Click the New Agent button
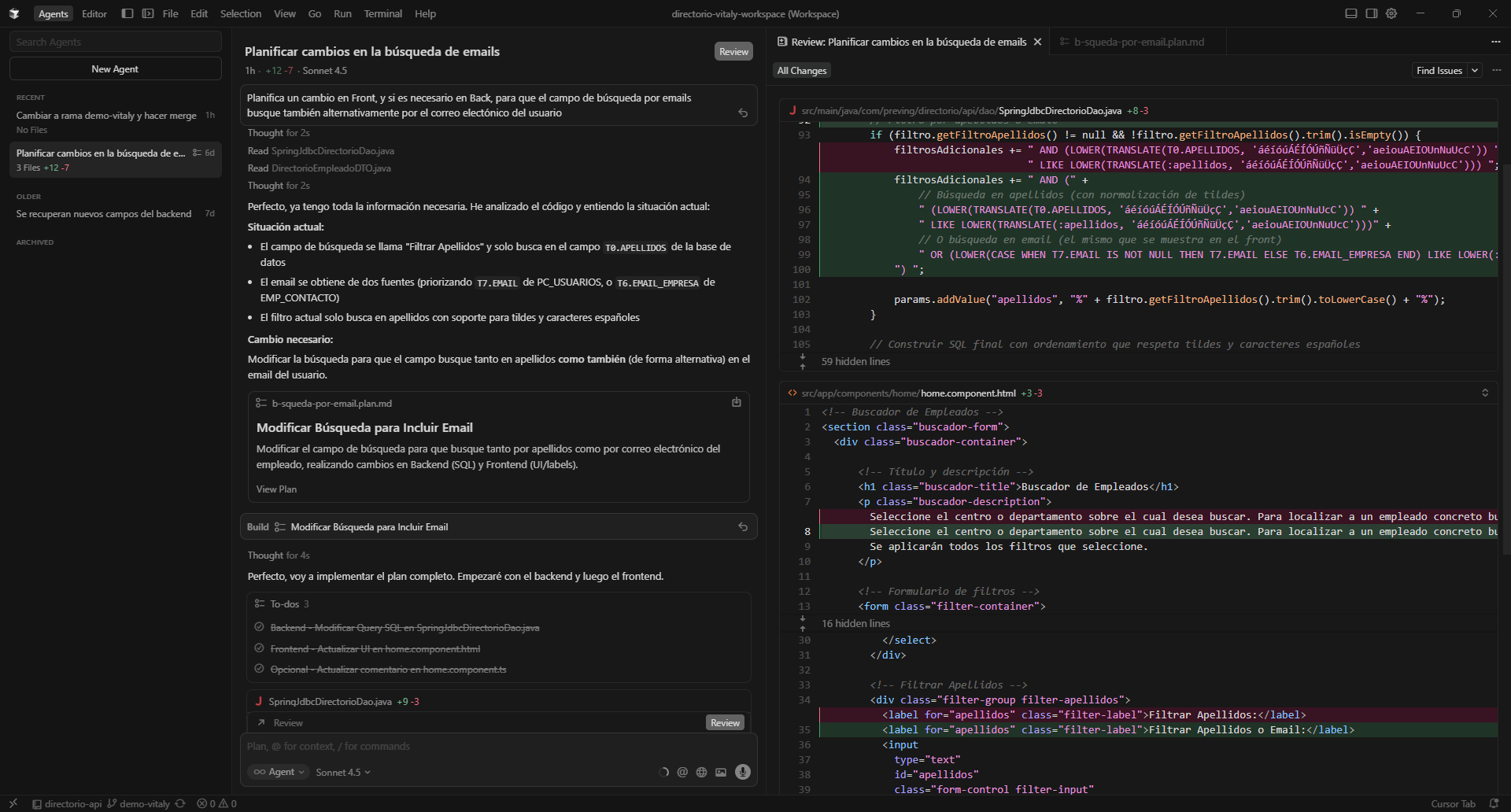This screenshot has height=812, width=1511. (115, 68)
